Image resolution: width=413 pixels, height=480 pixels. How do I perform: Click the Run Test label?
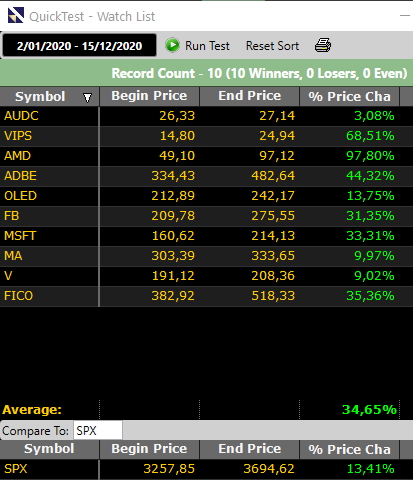coord(207,46)
